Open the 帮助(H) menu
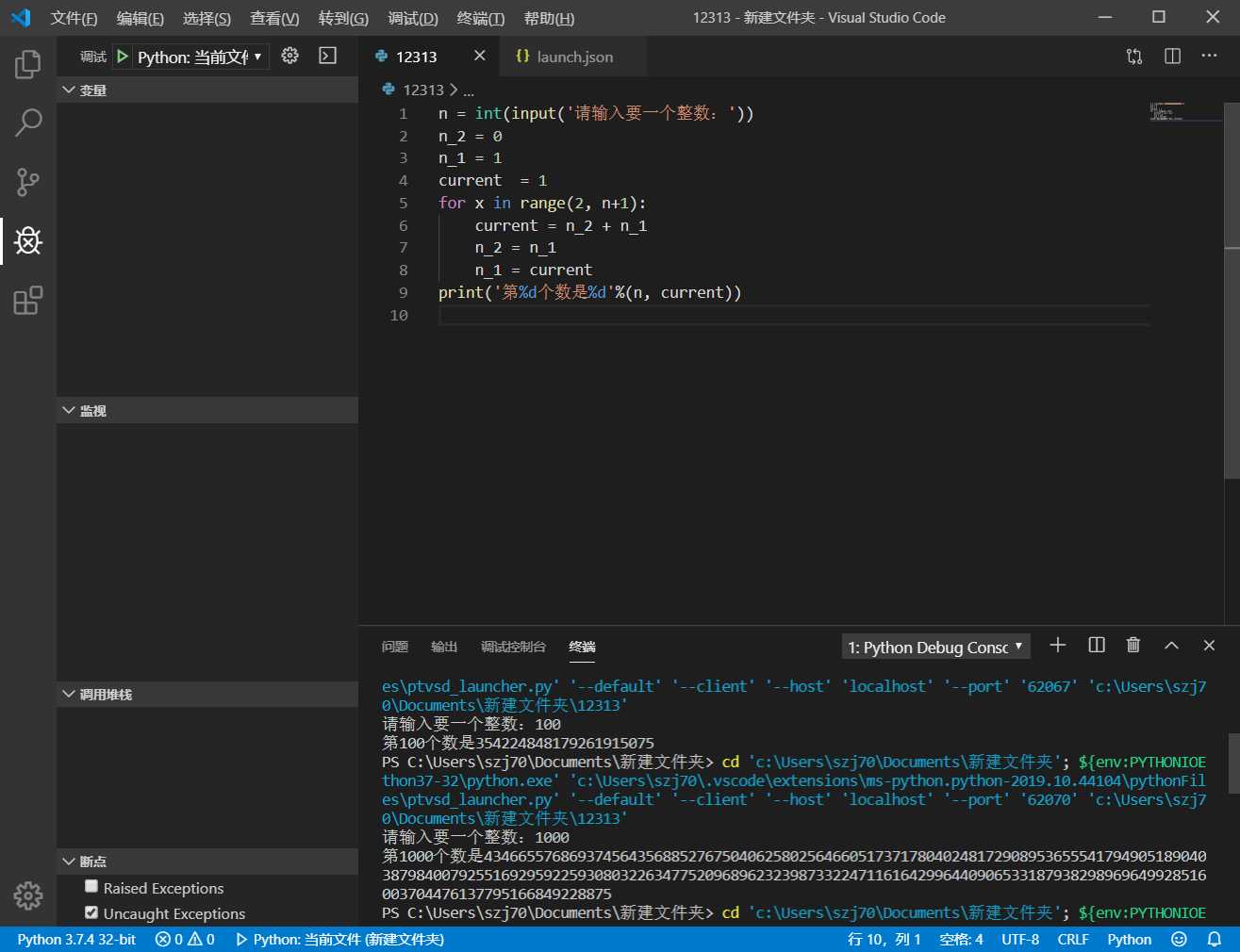Viewport: 1240px width, 952px height. point(549,18)
